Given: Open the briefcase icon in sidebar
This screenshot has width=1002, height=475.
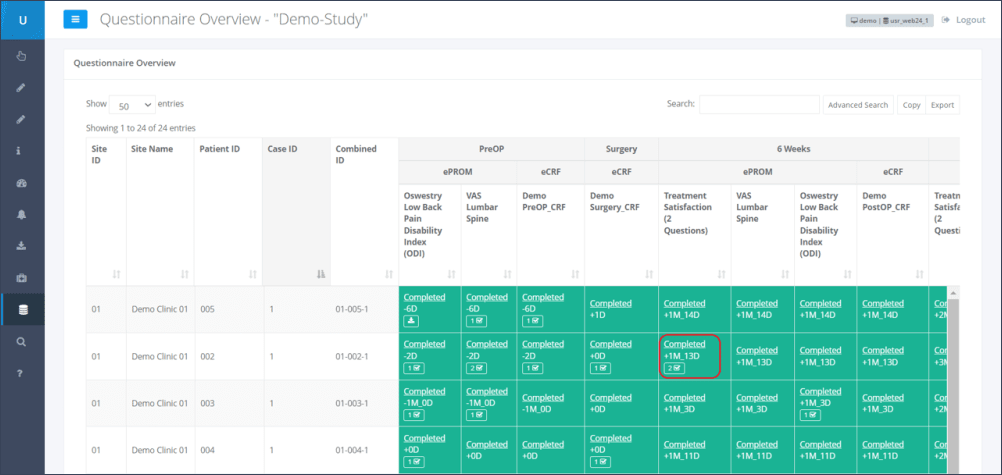Looking at the screenshot, I should pyautogui.click(x=22, y=277).
